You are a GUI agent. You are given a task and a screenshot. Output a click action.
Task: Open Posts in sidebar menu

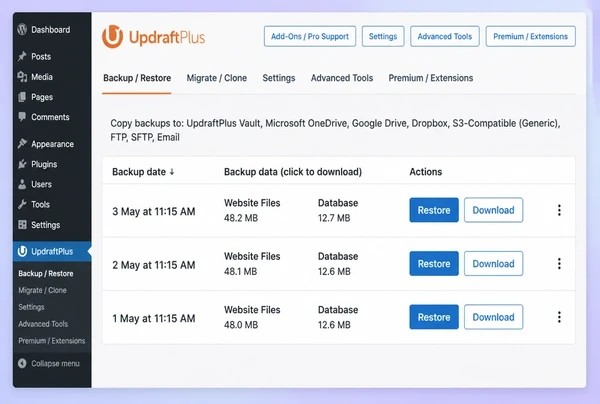(41, 57)
